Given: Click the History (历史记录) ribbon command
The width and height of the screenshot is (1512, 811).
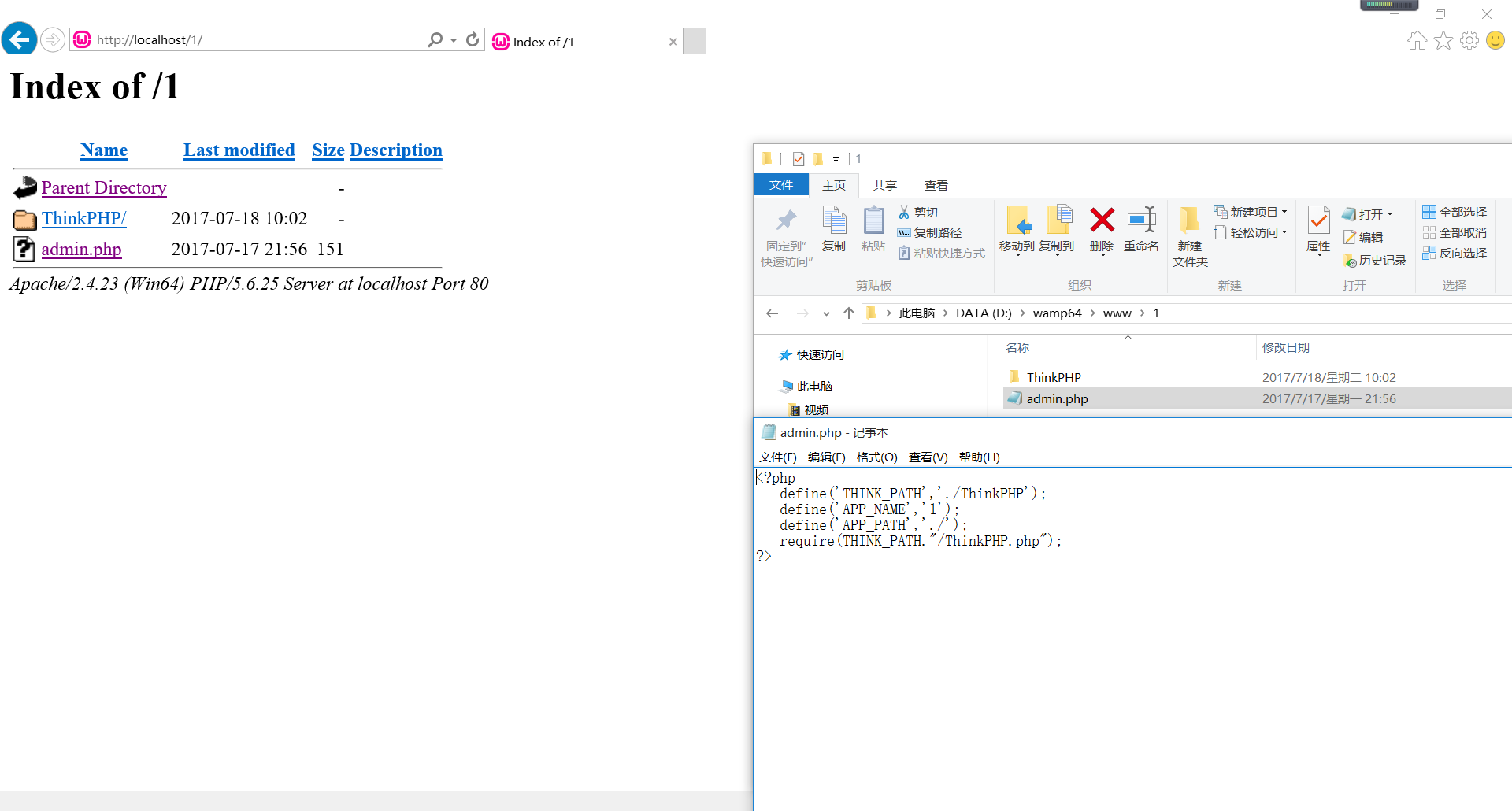Looking at the screenshot, I should click(1375, 261).
